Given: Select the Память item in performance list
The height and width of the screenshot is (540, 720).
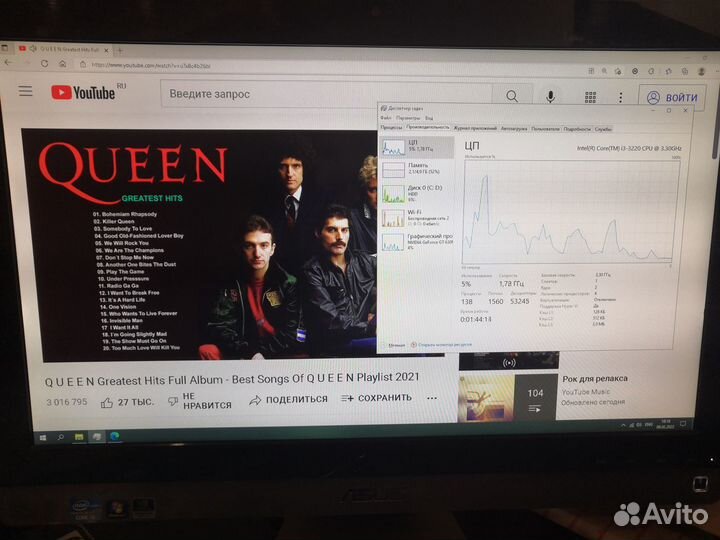Looking at the screenshot, I should pos(417,169).
